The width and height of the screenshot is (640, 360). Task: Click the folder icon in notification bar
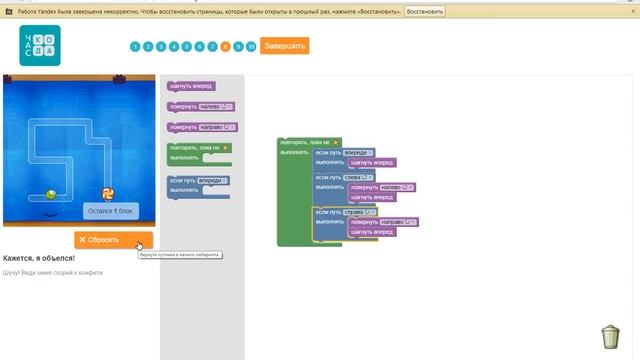click(9, 11)
